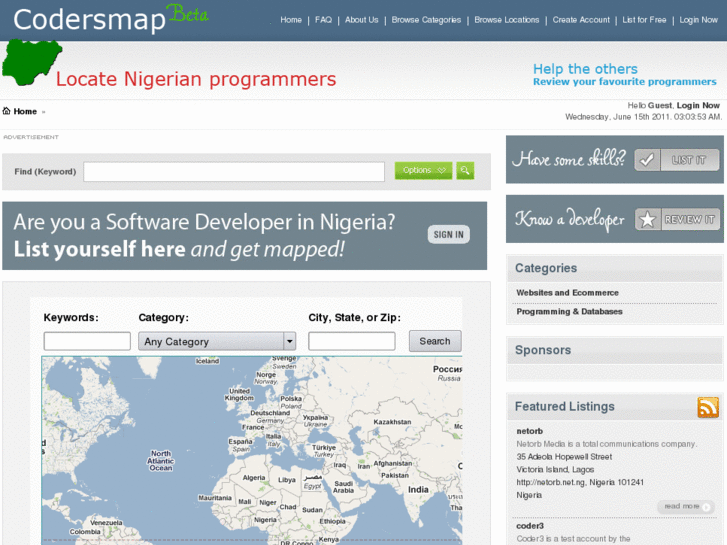
Task: Click the read more arrow for netorb
Action: pos(686,507)
